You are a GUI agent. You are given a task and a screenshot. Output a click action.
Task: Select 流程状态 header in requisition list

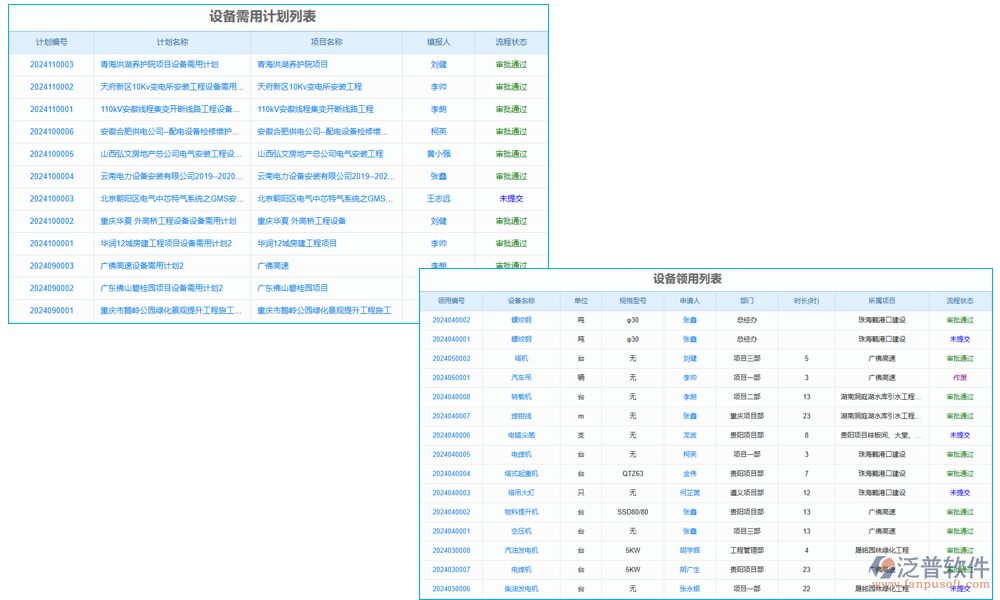coord(960,299)
